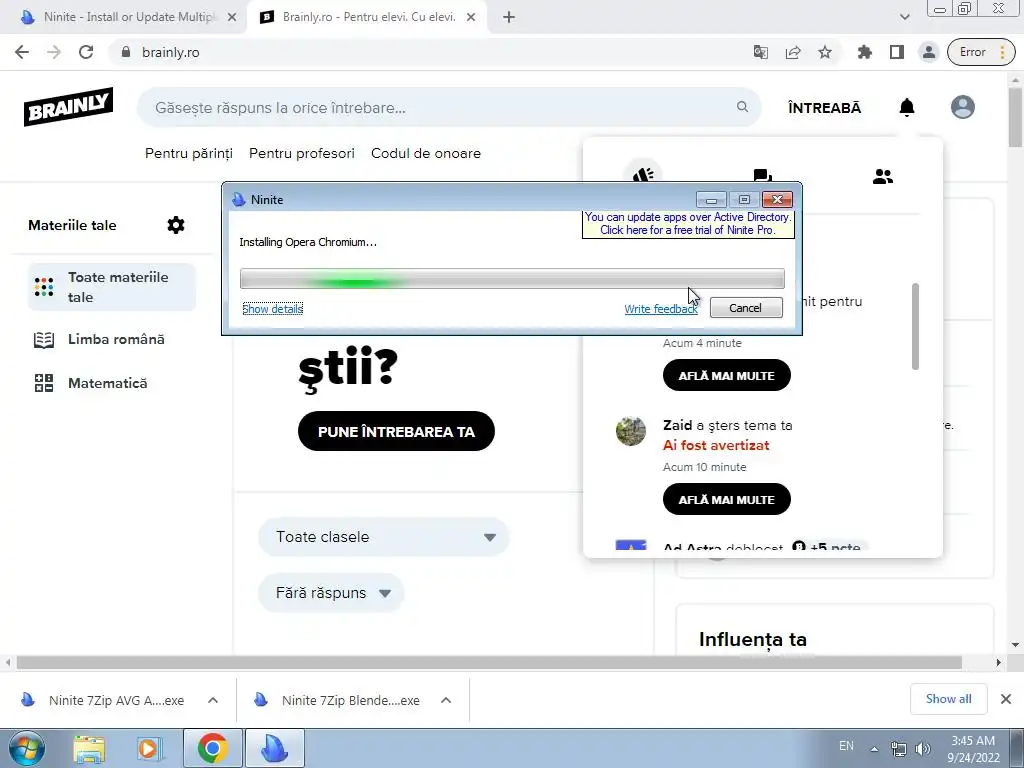Close the Brainly.ro tab

pyautogui.click(x=471, y=18)
